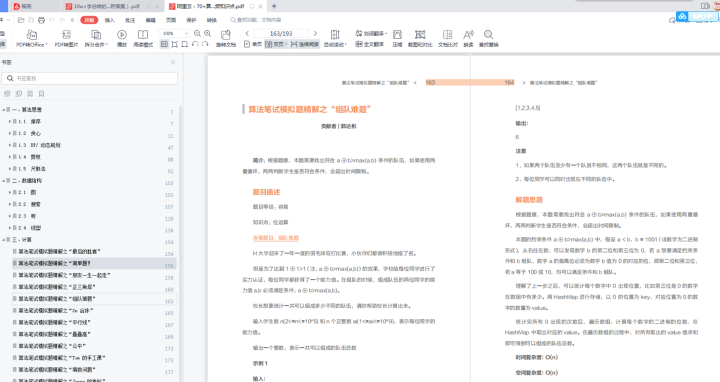Image resolution: width=720 pixels, height=382 pixels.
Task: Open the 文档比对 document compare tool
Action: (448, 39)
